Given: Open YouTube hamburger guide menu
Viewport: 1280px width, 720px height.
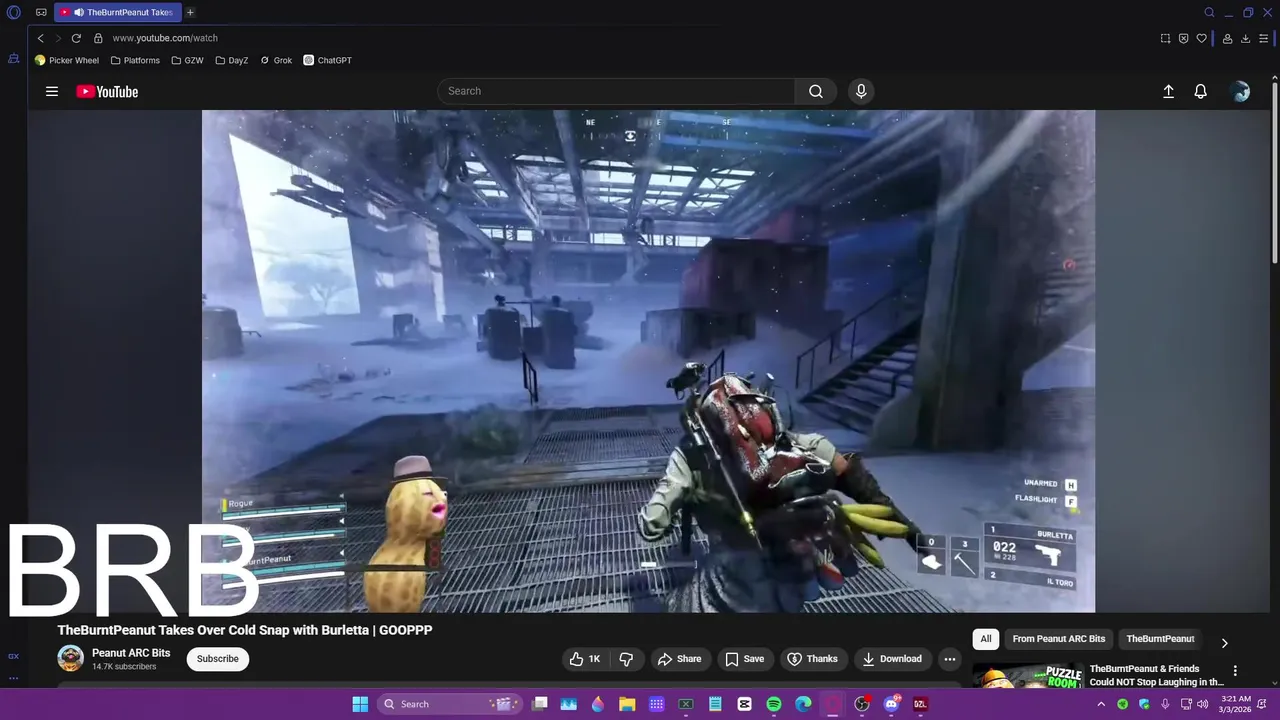Looking at the screenshot, I should coord(52,91).
